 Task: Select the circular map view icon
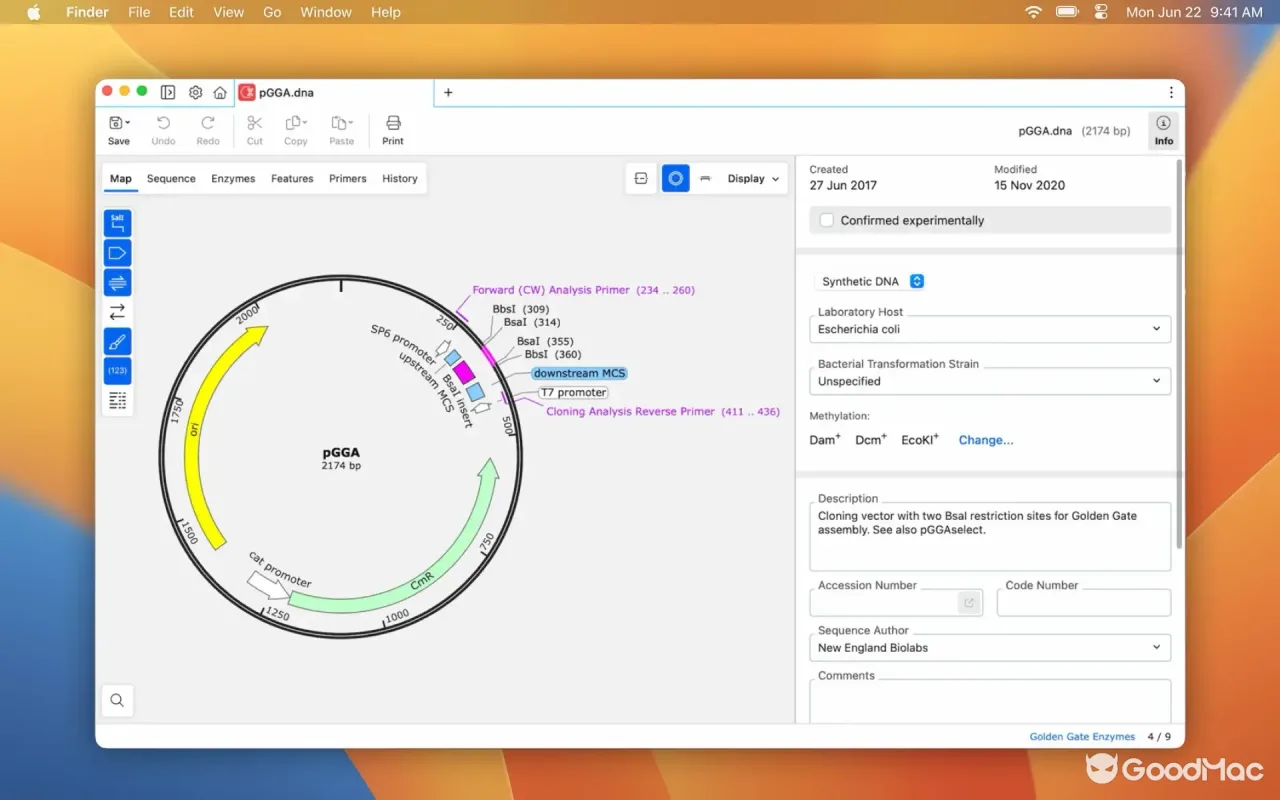pyautogui.click(x=676, y=178)
